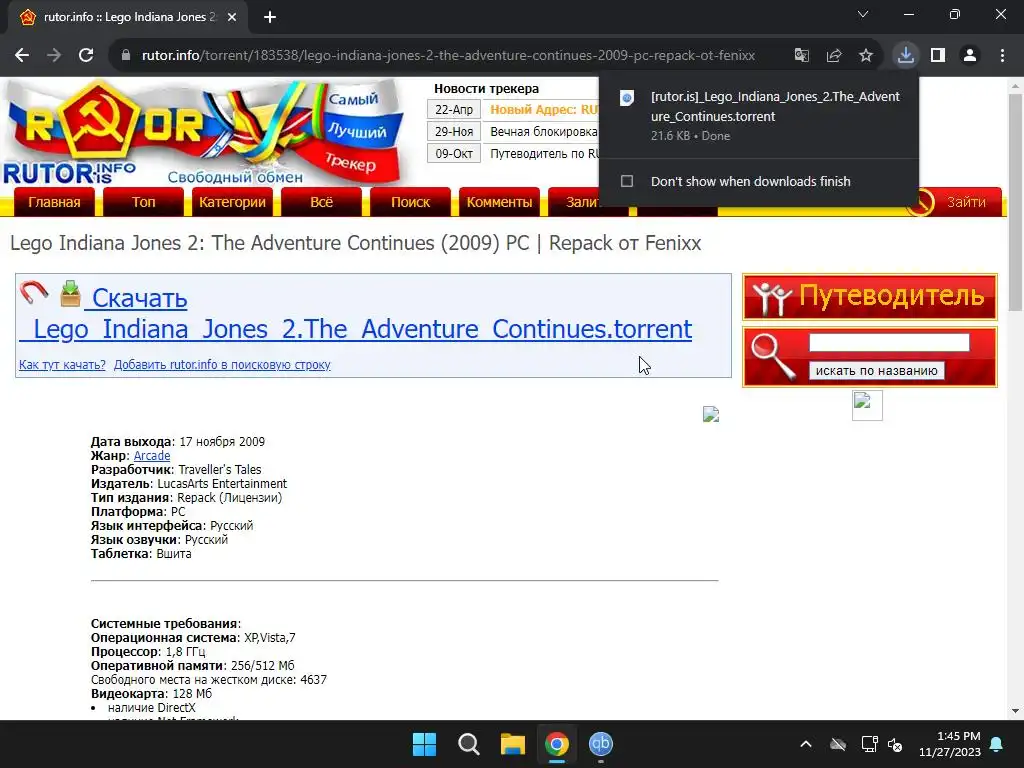Open the Windows Start menu
1024x768 pixels.
(x=424, y=744)
